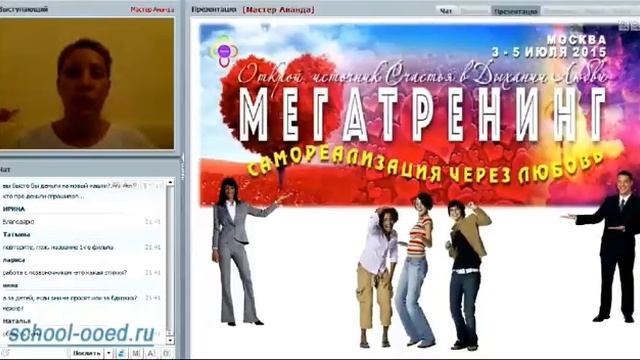Screen dimensions: 640x360
Task: Click the ИРИНА name in chat
Action: point(14,209)
